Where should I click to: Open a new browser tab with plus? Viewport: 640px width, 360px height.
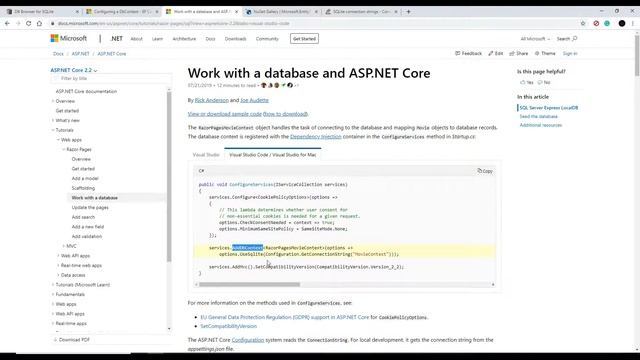pos(408,12)
